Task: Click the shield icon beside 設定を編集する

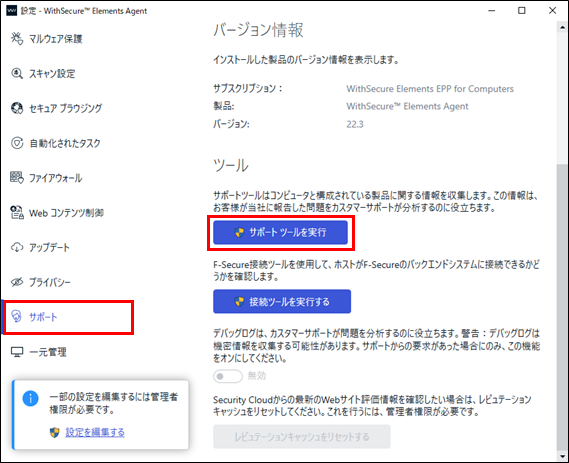Action: (54, 432)
